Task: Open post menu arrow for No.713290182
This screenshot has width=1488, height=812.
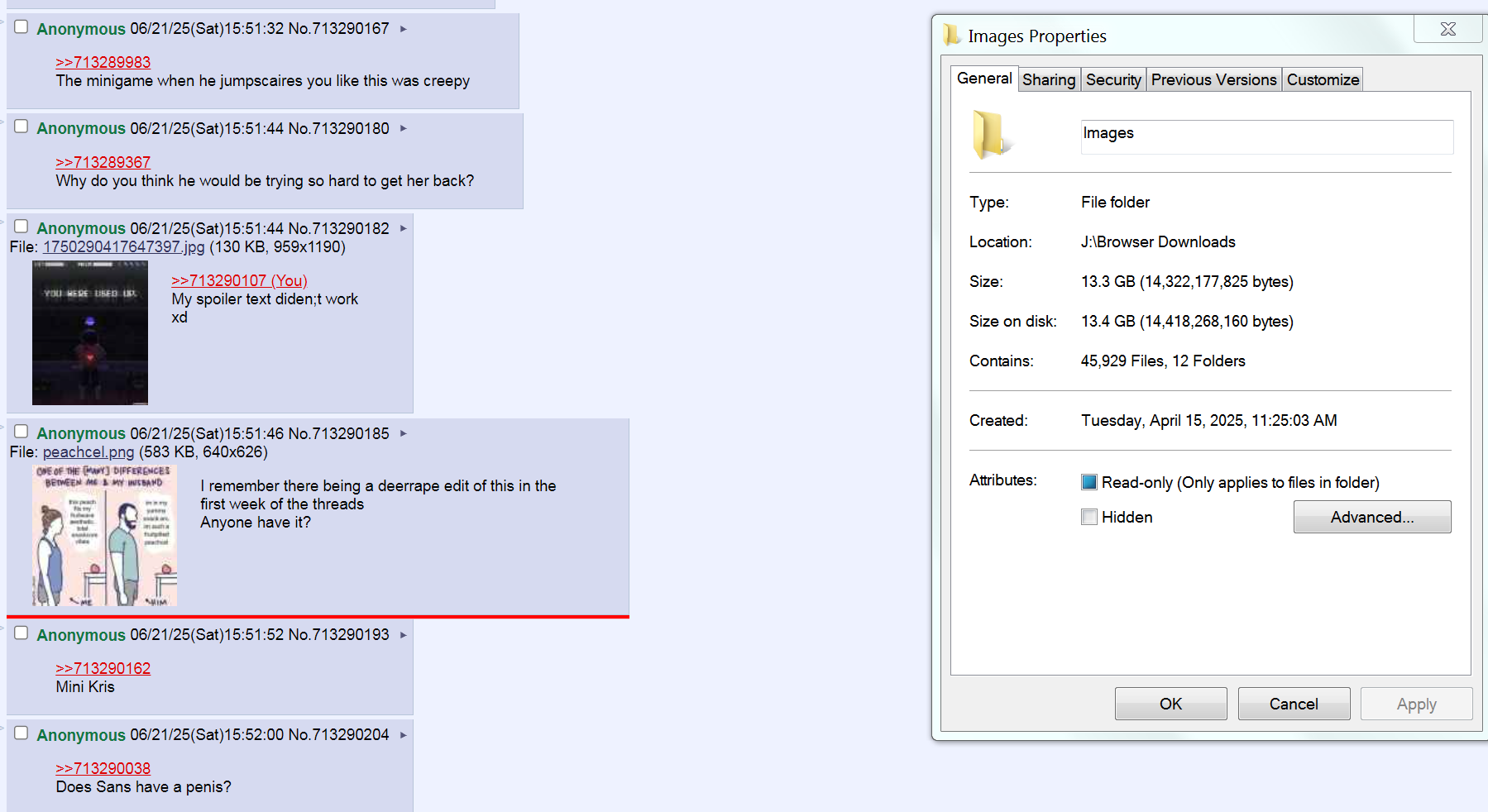Action: tap(404, 228)
